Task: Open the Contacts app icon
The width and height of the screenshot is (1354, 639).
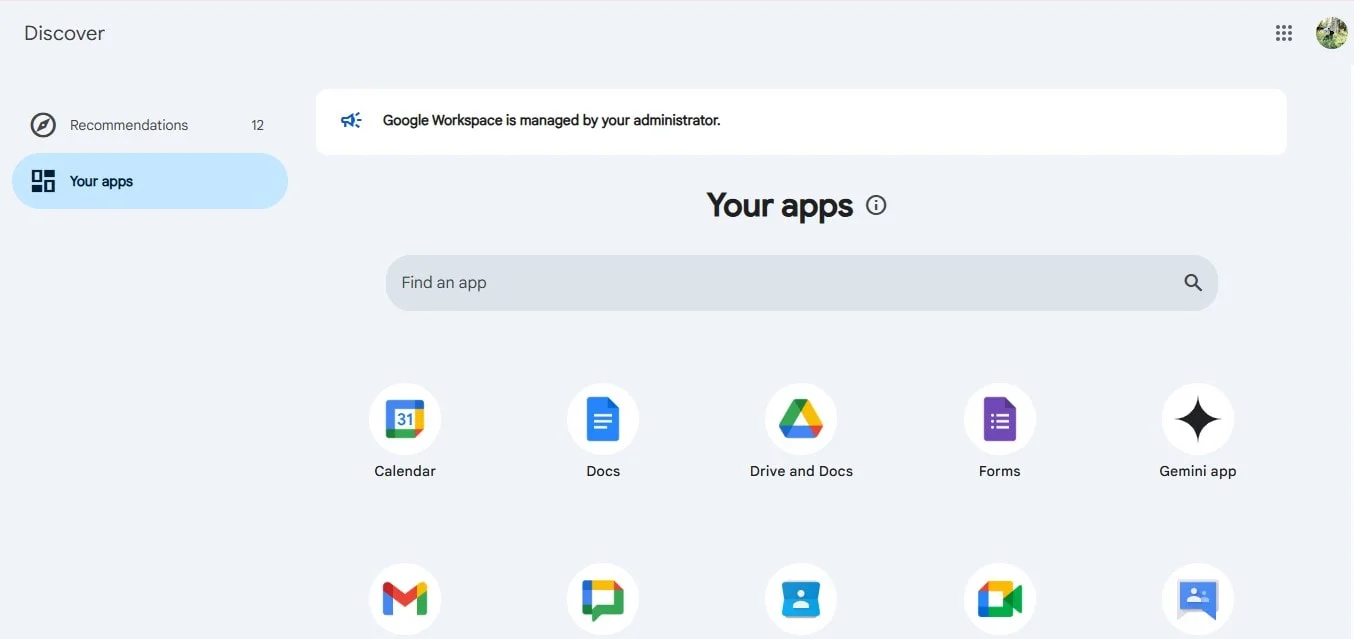Action: pos(801,599)
